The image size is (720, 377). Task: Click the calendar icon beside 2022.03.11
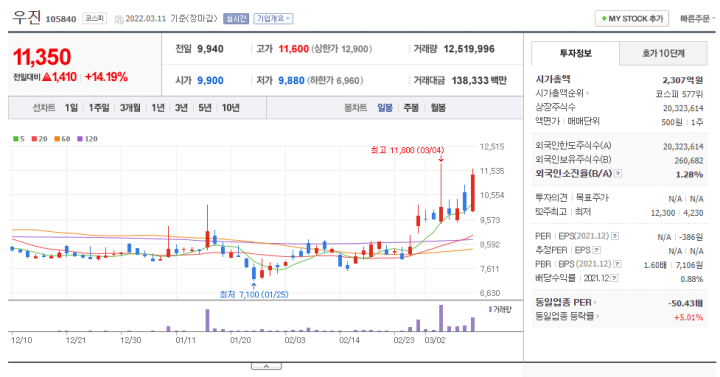click(119, 19)
